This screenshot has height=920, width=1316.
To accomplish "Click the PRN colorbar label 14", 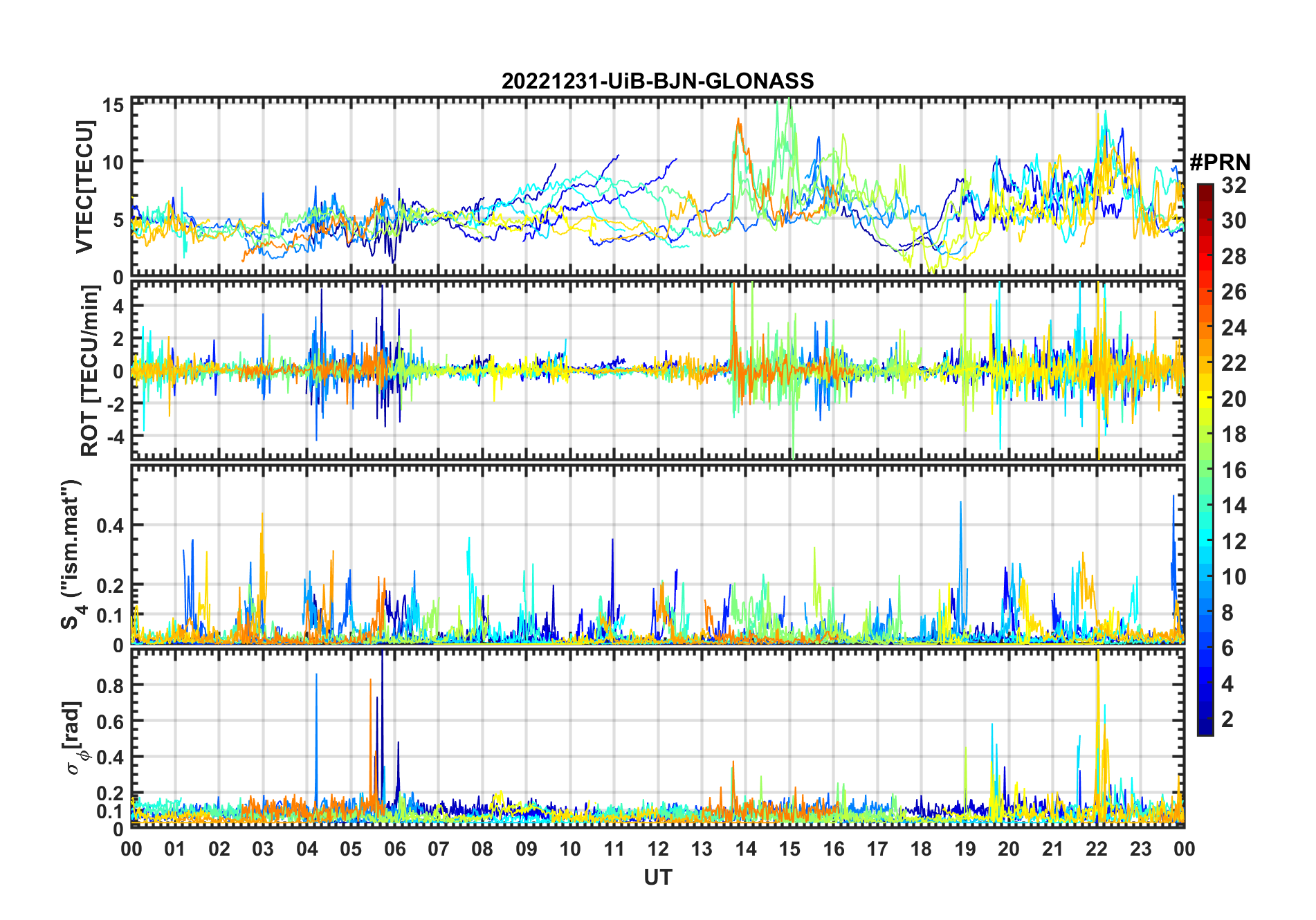I will 1234,506.
